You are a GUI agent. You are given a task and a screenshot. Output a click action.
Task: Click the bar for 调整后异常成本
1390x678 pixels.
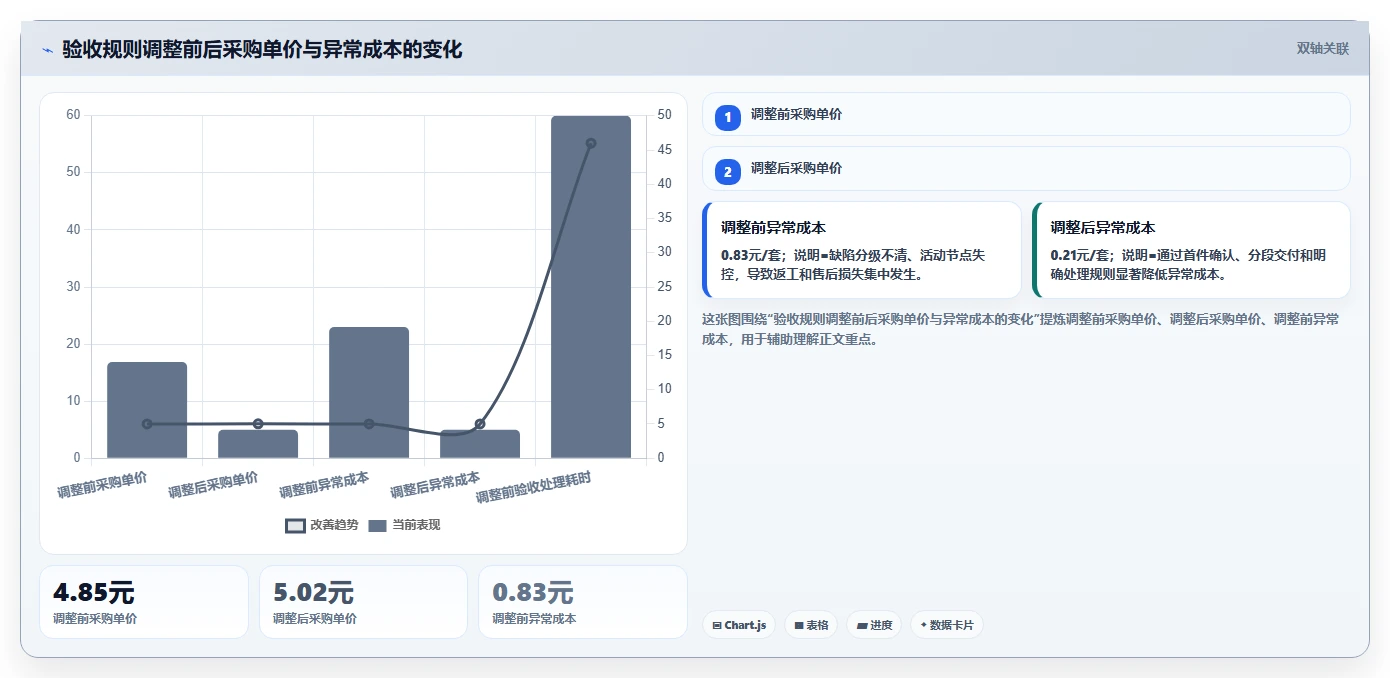[480, 444]
